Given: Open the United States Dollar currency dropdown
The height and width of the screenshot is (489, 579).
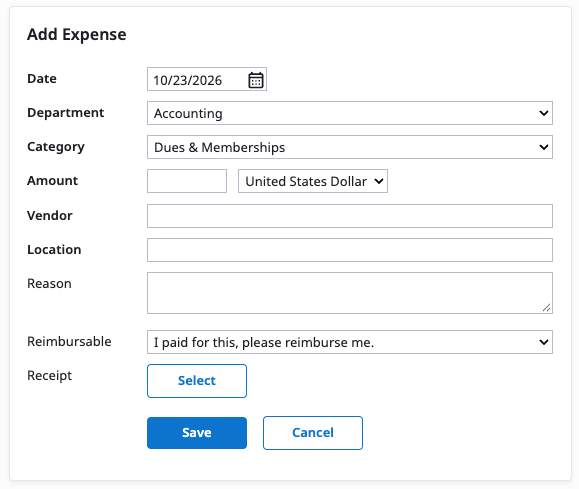Looking at the screenshot, I should pos(313,181).
